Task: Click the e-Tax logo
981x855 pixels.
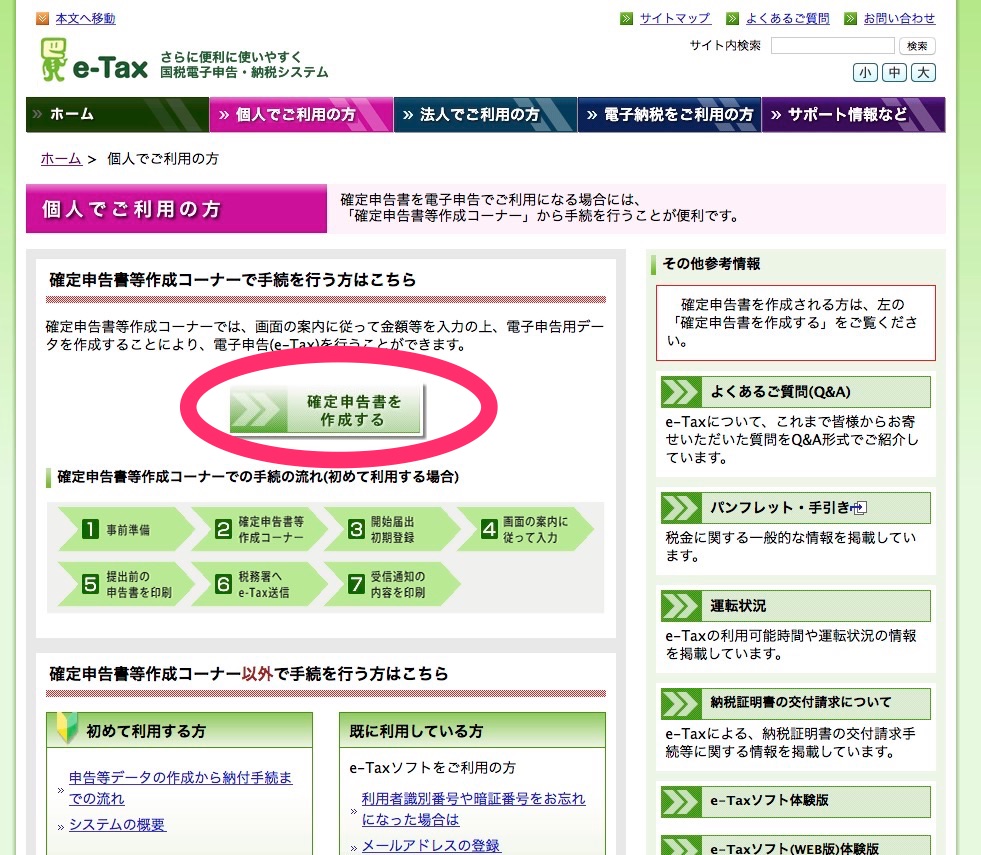Action: point(94,60)
